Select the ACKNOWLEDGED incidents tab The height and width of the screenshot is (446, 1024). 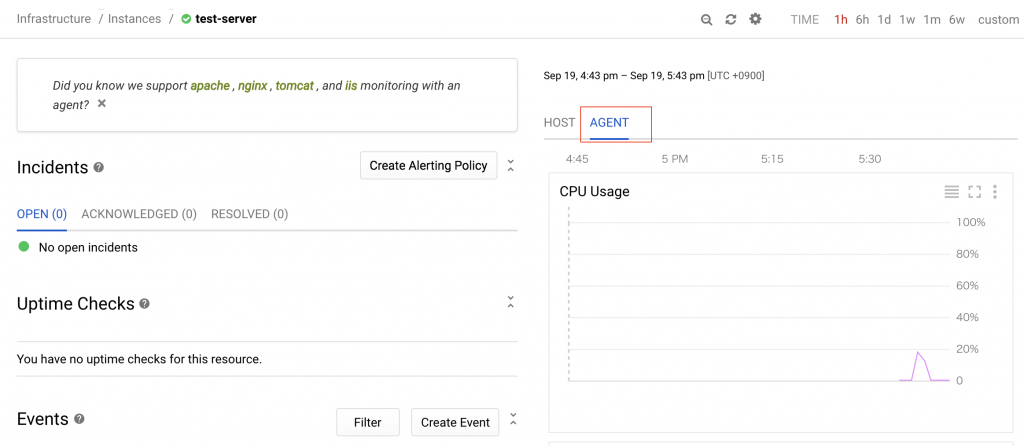point(139,214)
